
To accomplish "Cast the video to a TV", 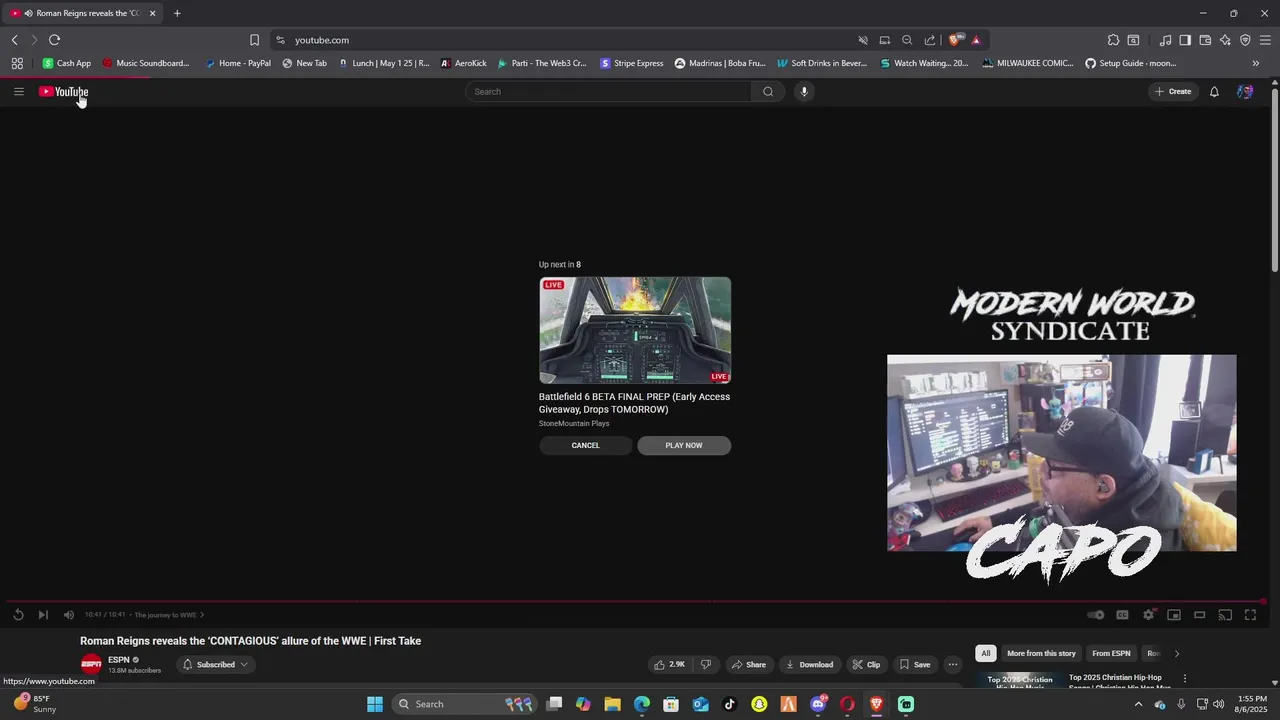I will click(x=1225, y=615).
